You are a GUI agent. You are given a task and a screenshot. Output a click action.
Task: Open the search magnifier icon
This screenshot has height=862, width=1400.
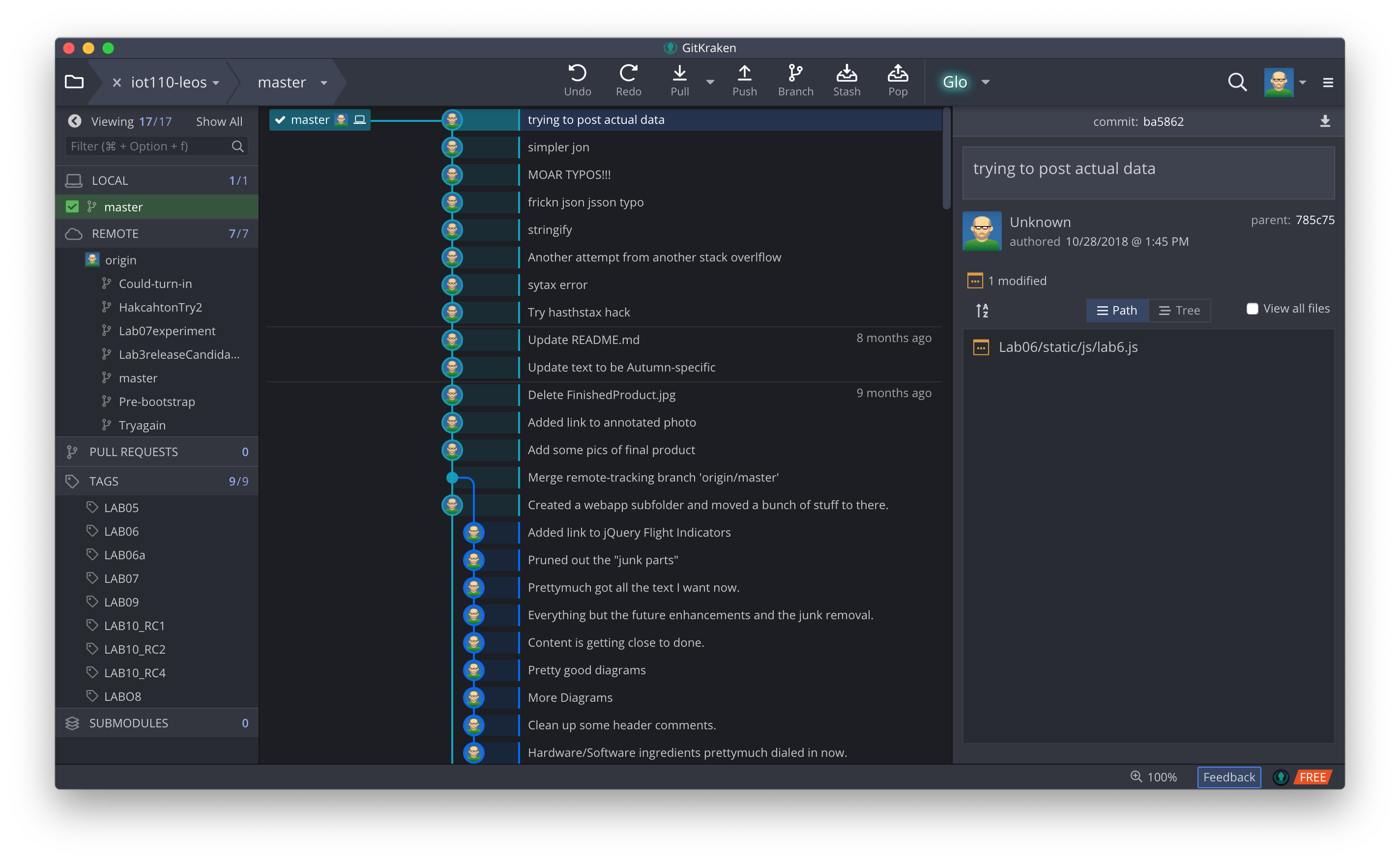pos(1236,82)
